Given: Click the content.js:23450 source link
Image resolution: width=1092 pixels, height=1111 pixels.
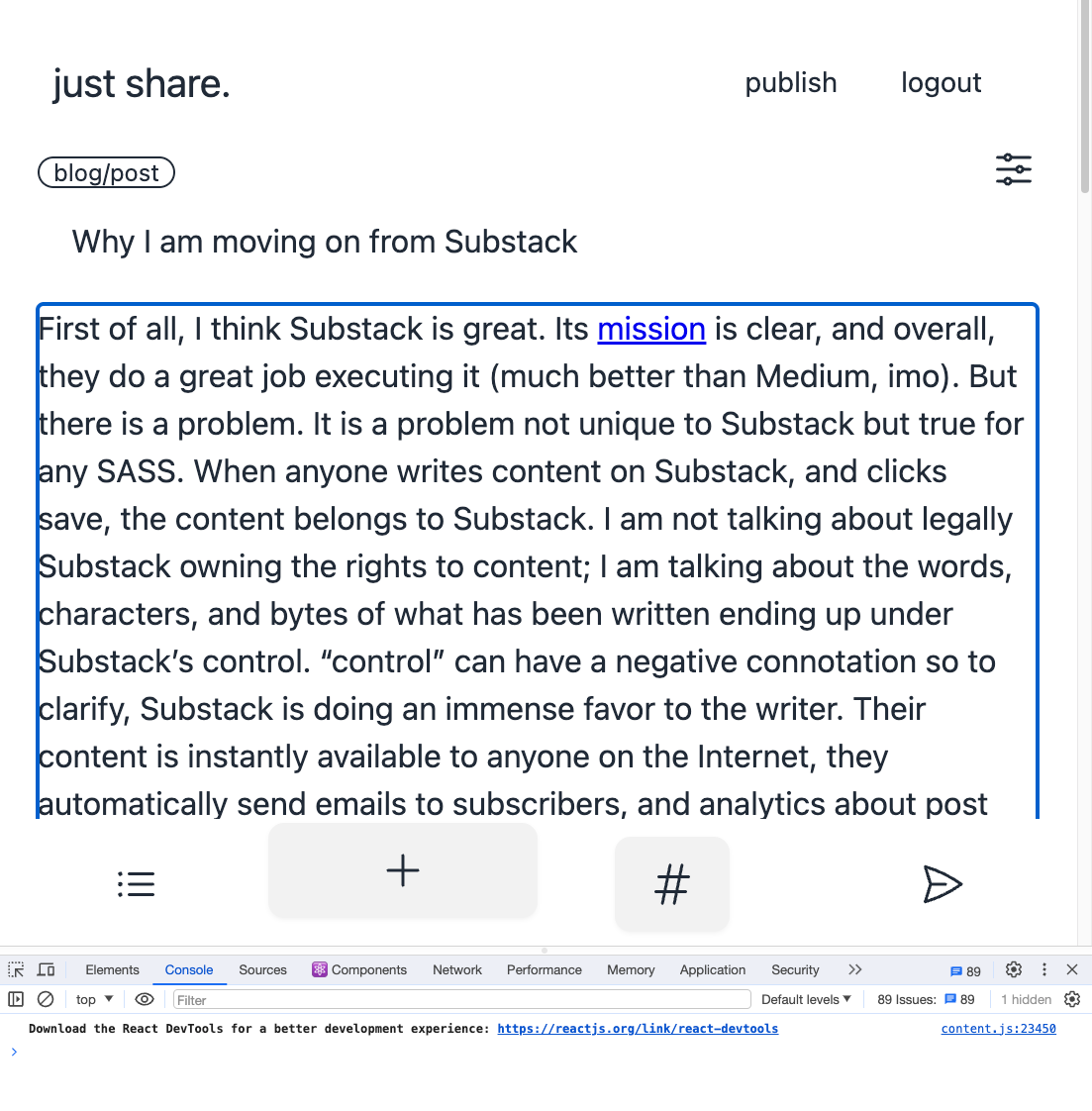Looking at the screenshot, I should coord(997,1029).
